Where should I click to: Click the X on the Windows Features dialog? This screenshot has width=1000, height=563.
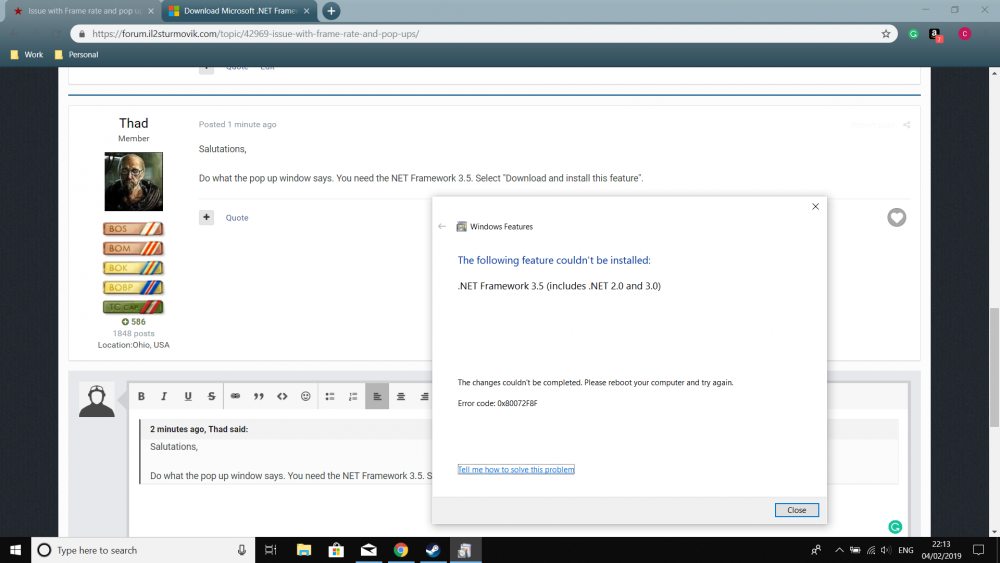point(815,207)
